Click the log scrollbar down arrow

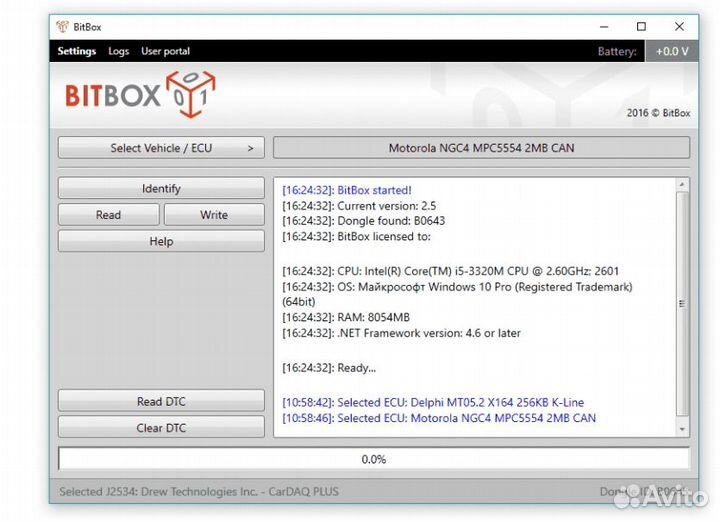pyautogui.click(x=682, y=429)
